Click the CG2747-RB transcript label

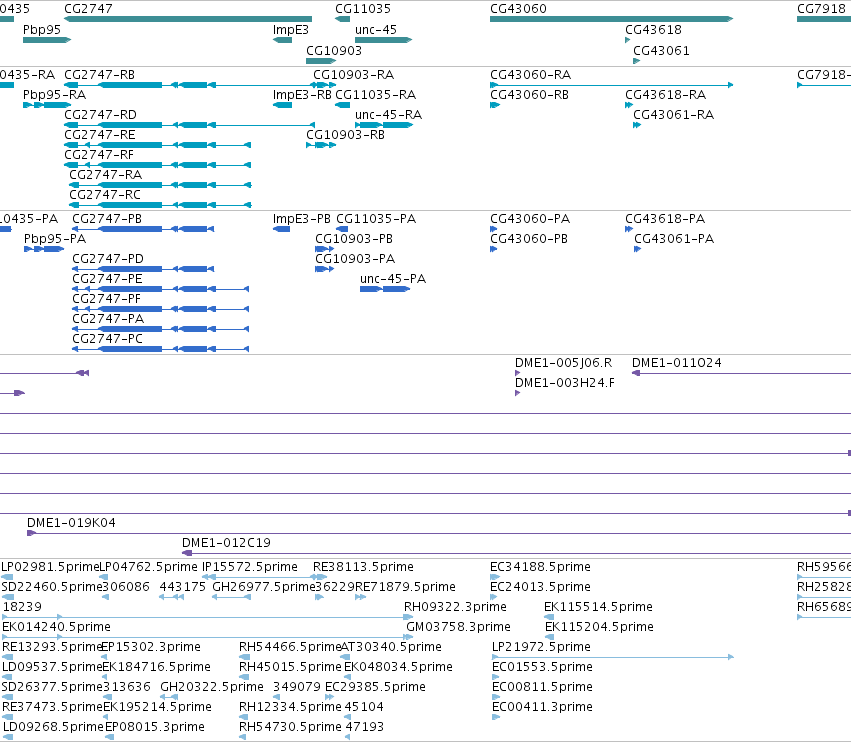tap(99, 74)
